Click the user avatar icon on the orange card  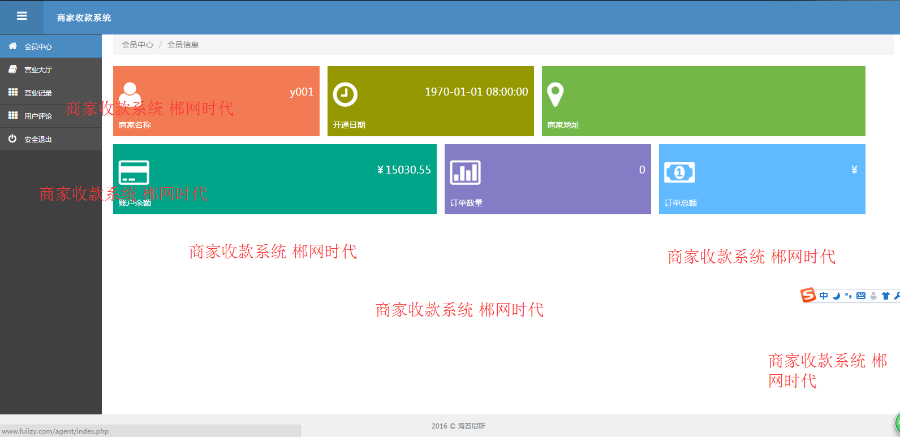click(130, 94)
